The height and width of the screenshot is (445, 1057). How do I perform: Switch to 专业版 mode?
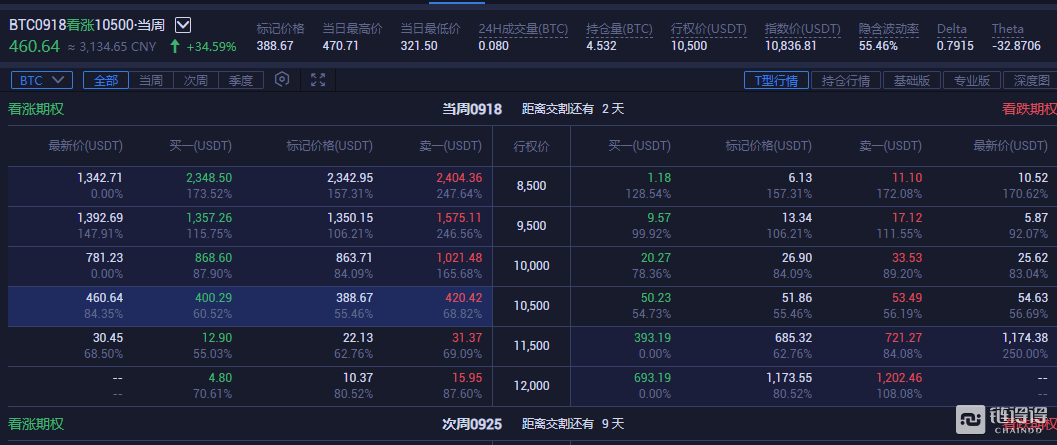(971, 81)
